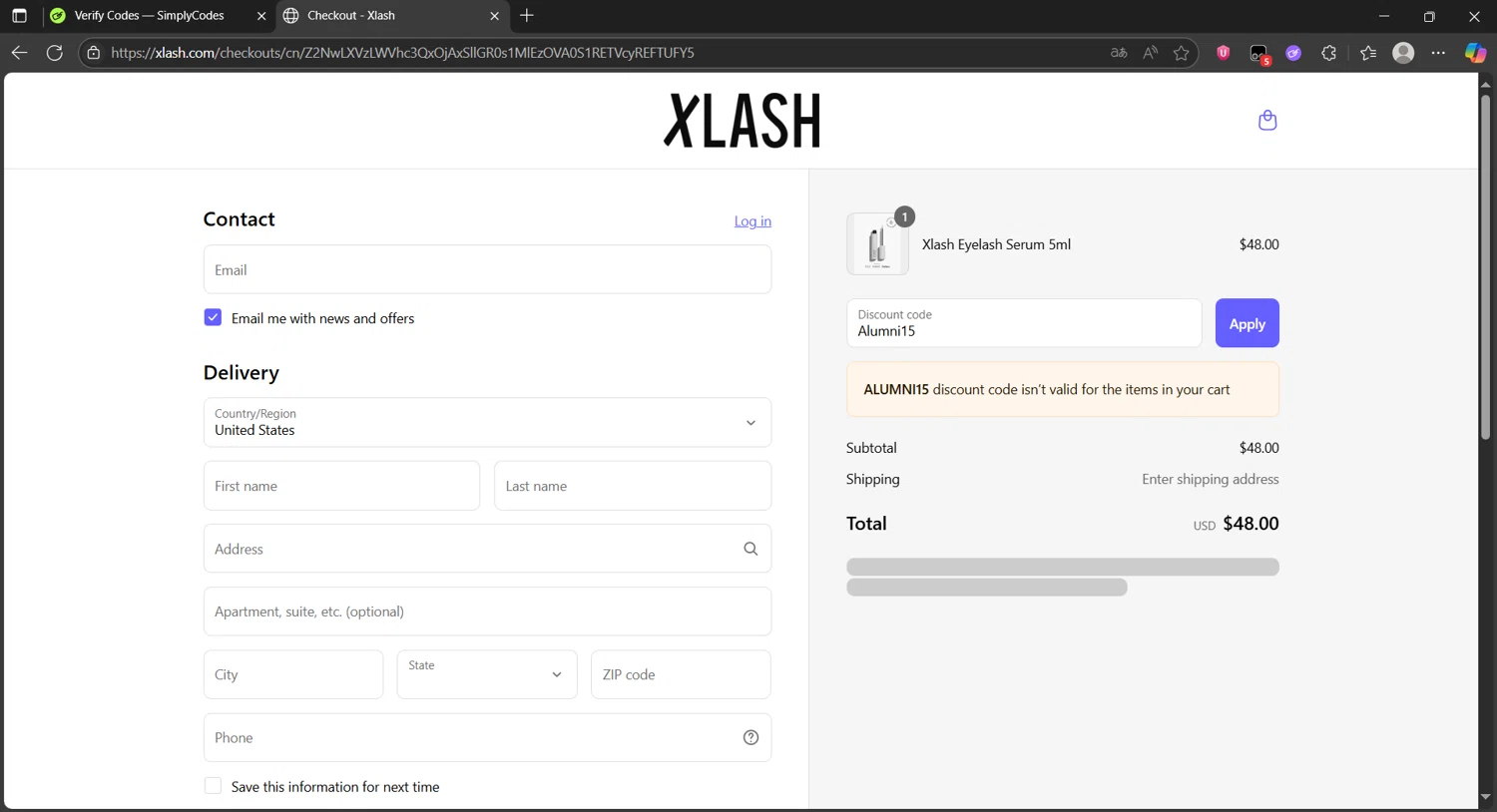Screen dimensions: 1497x812
Task: Click the page vertical scrollbar thumb
Action: point(1485,266)
